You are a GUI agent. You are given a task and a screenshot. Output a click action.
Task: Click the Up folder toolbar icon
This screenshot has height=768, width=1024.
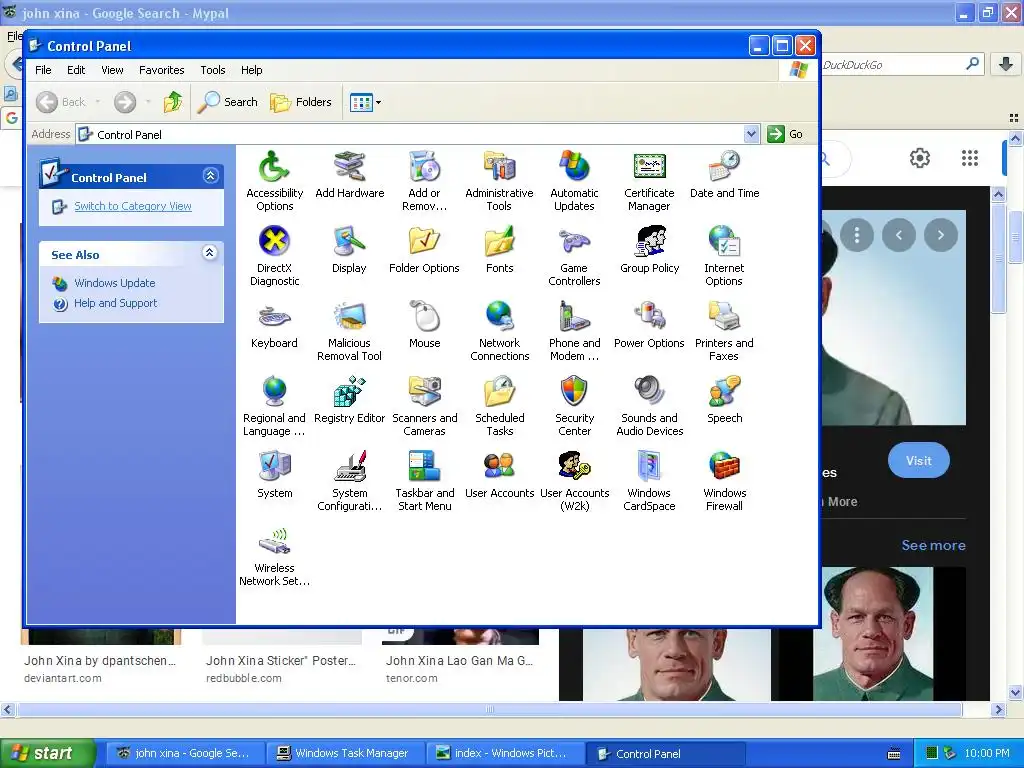pyautogui.click(x=173, y=102)
